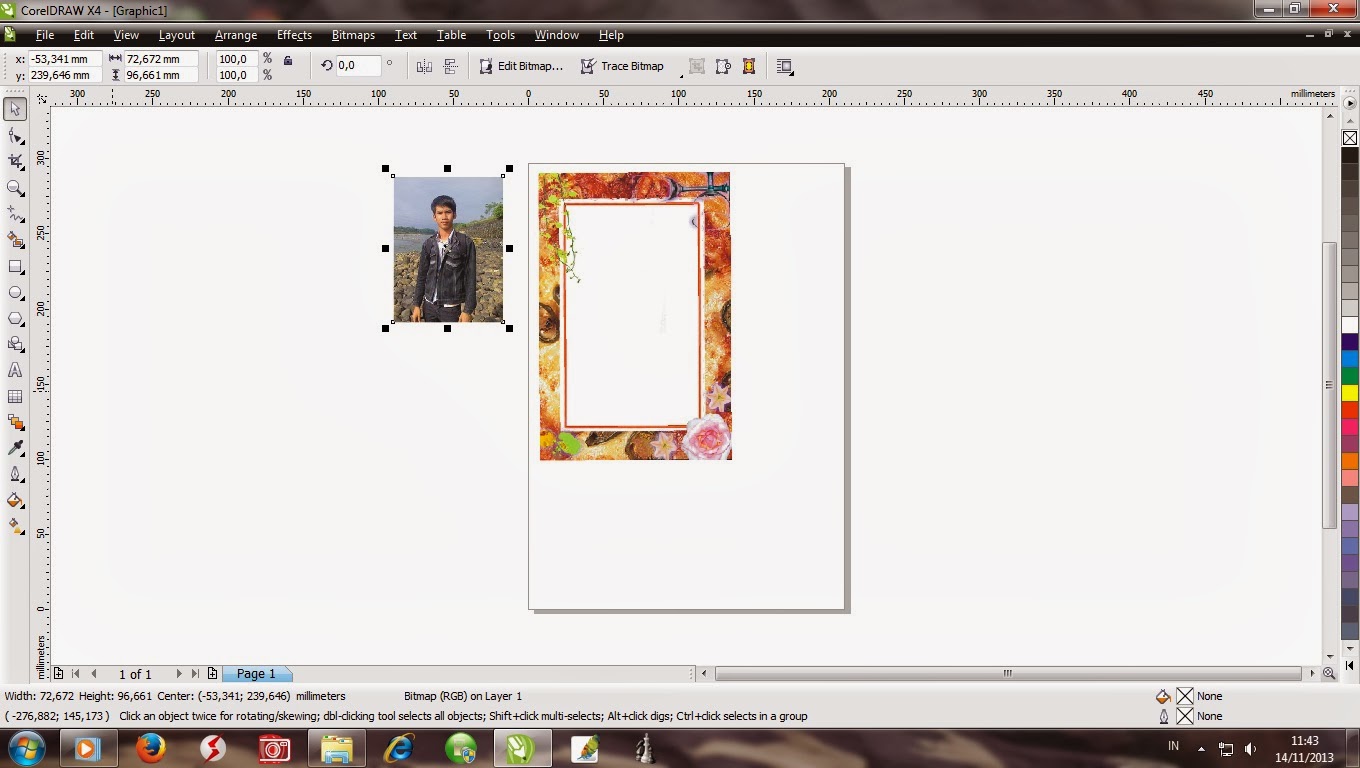Open the Bitmaps menu
Image resolution: width=1360 pixels, height=768 pixels.
(x=353, y=35)
